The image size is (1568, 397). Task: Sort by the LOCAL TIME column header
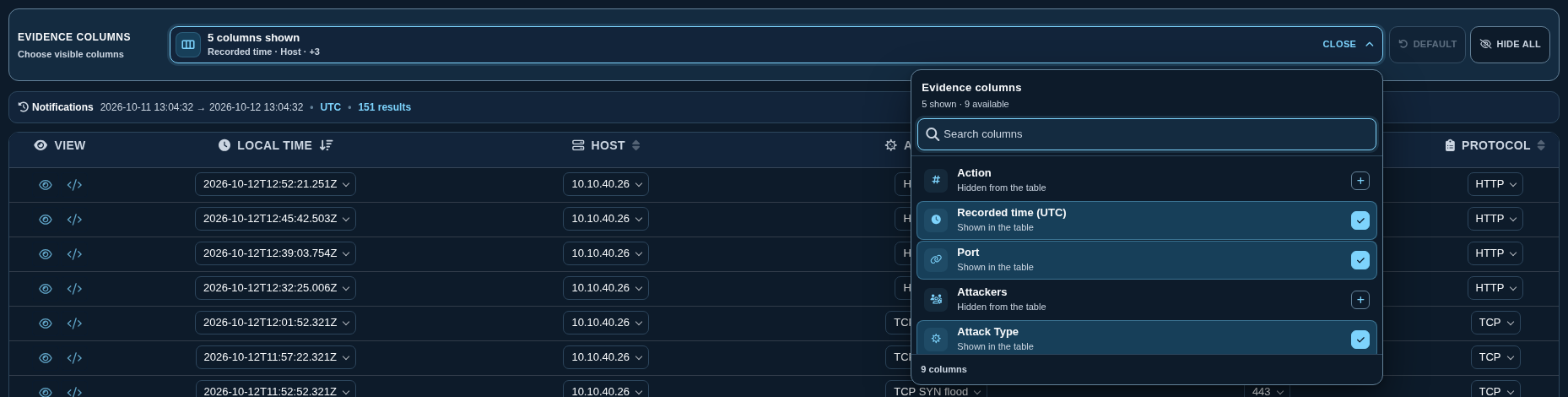274,145
